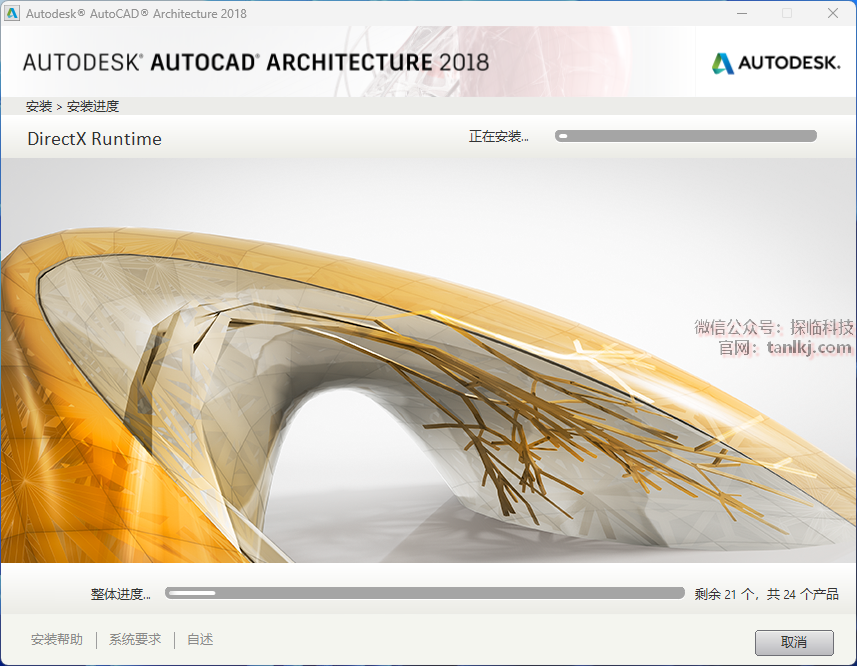Viewport: 857px width, 666px height.
Task: Click the AutoCAD title bar app icon
Action: tap(12, 13)
